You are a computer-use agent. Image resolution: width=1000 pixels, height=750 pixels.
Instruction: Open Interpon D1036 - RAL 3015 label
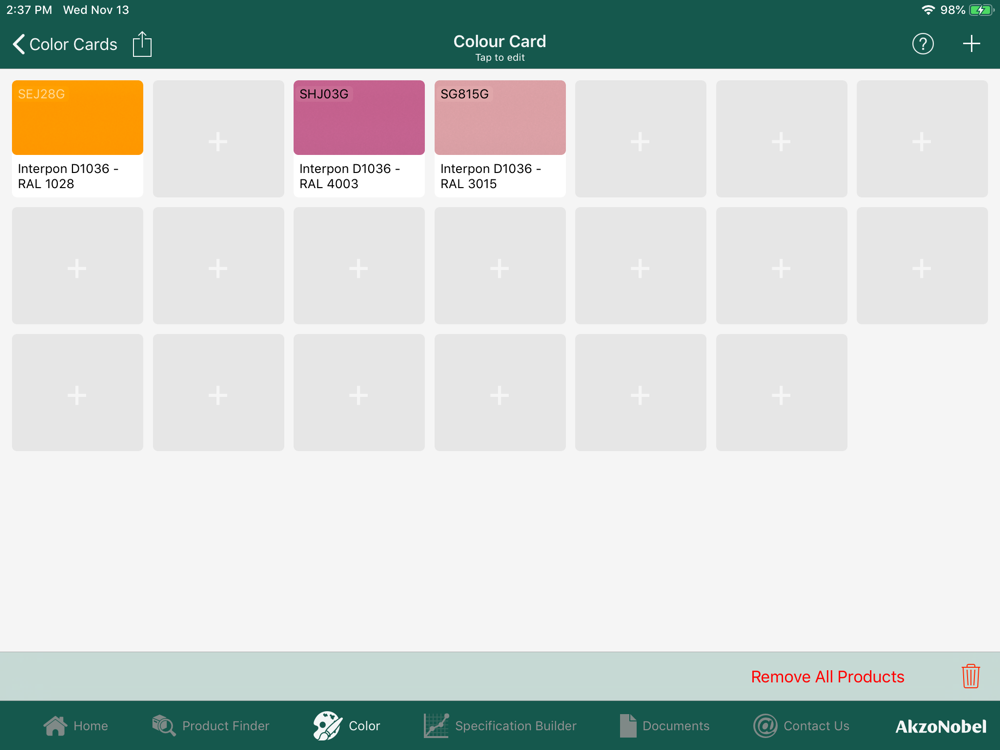coord(490,176)
